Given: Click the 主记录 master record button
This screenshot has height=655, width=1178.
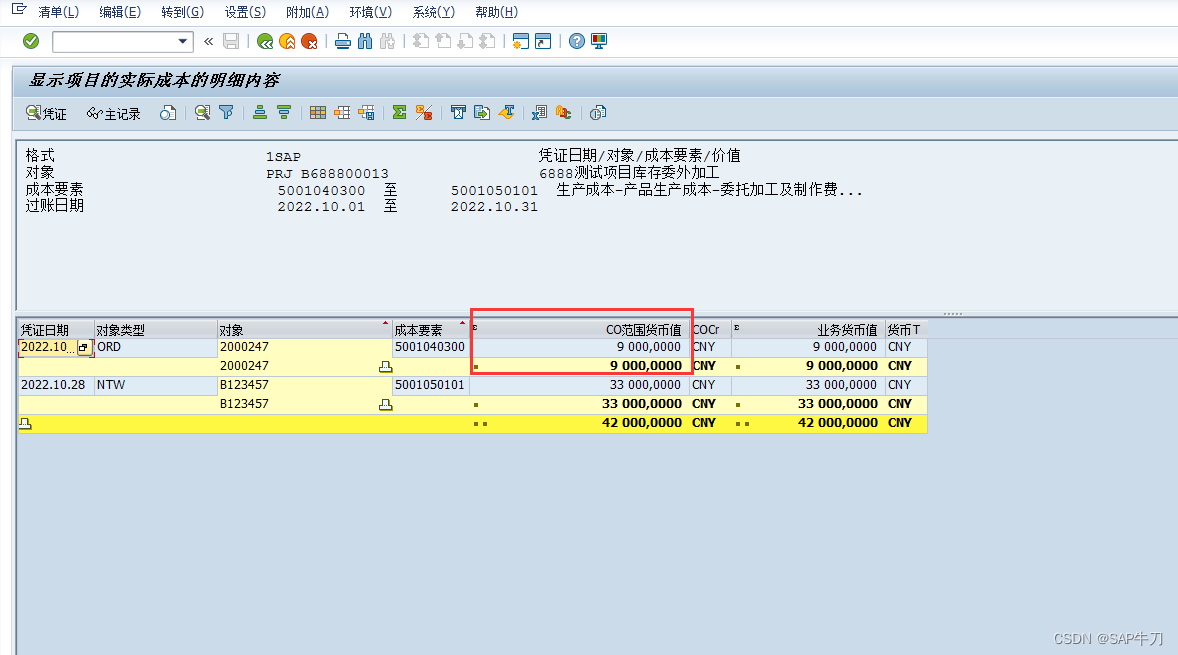Looking at the screenshot, I should pos(113,113).
